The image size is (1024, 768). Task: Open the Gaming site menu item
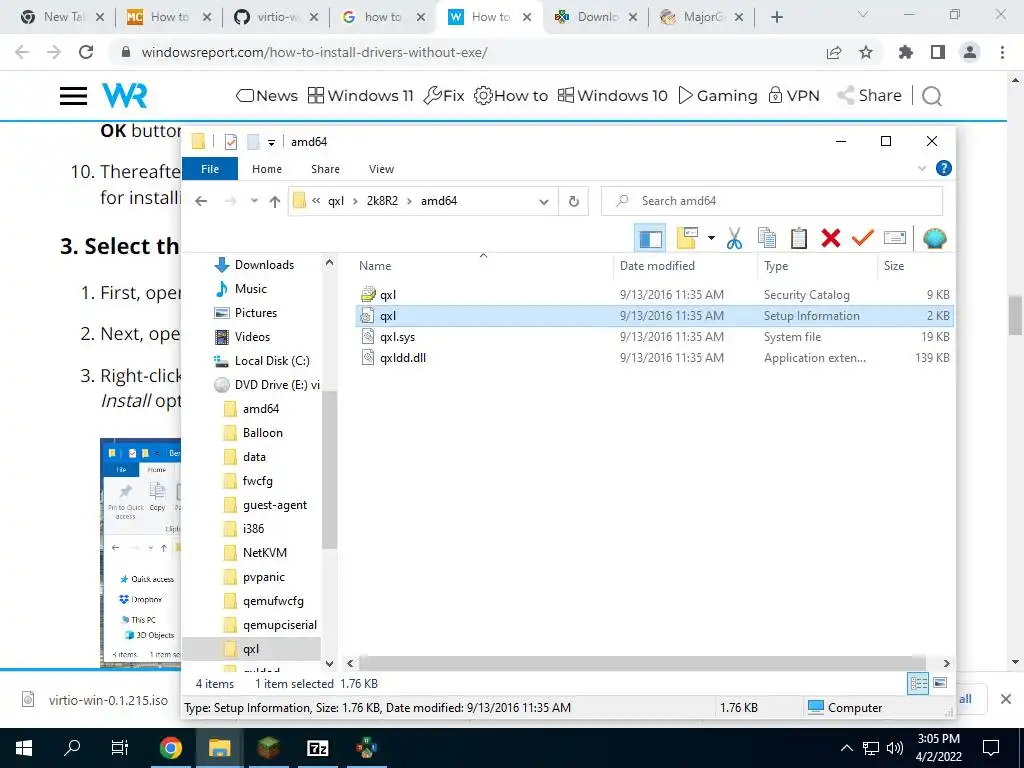[718, 96]
